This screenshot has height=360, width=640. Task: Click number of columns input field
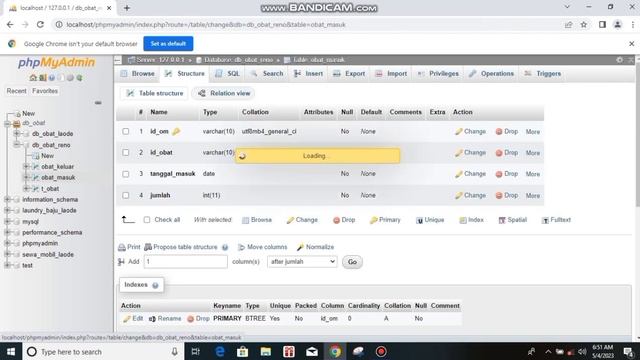(186, 262)
